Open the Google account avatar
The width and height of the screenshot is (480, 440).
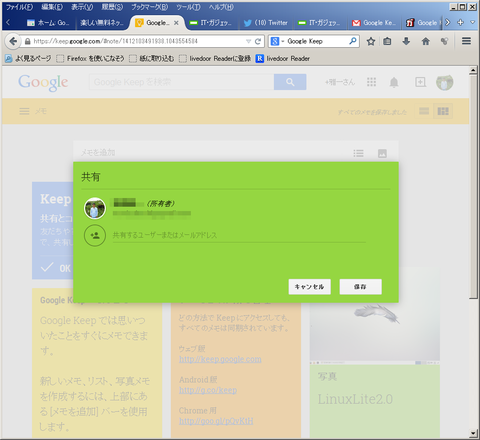[445, 82]
